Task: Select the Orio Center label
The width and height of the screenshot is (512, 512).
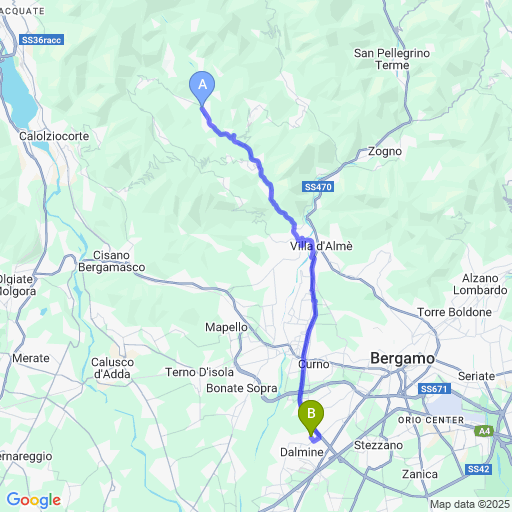Action: coord(431,420)
